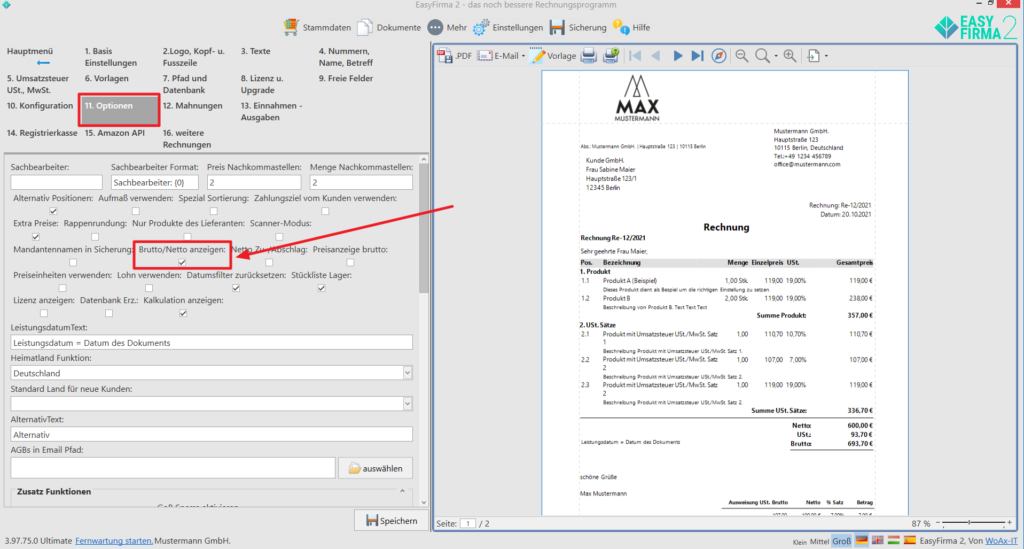Image resolution: width=1024 pixels, height=549 pixels.
Task: Toggle Kalkulation anzeigen checkbox
Action: point(183,313)
